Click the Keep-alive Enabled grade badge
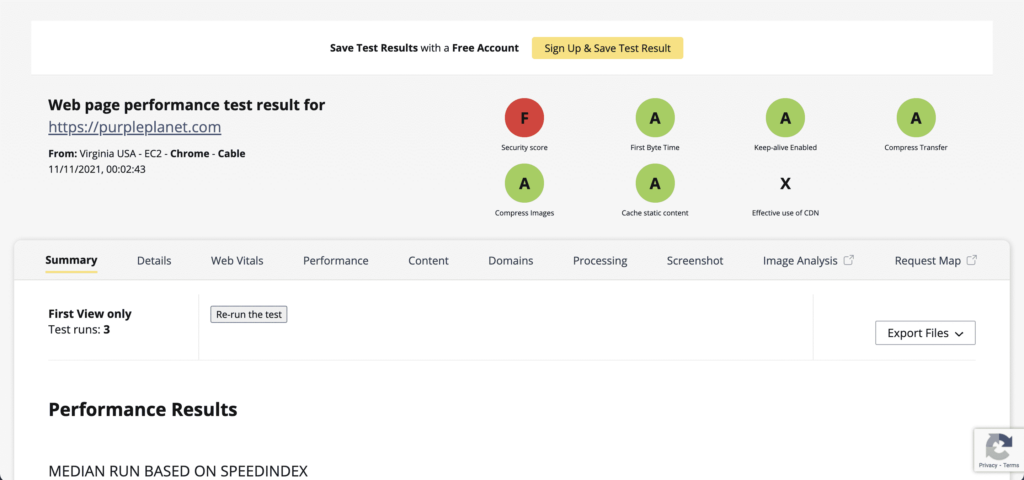 click(785, 118)
